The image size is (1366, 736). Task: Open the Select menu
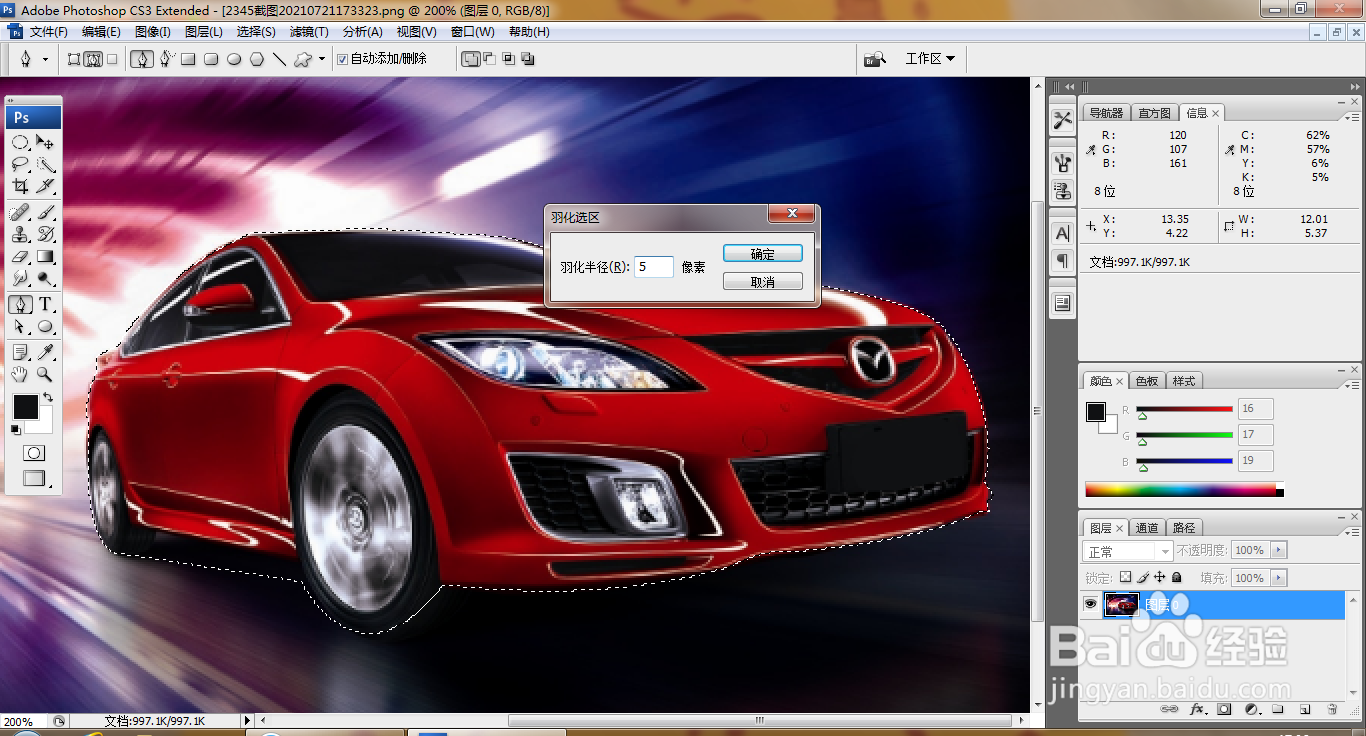coord(255,32)
